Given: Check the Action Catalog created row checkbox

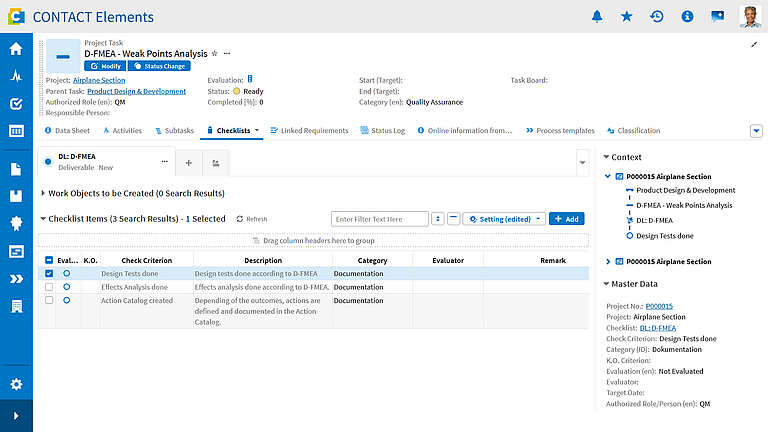Looking at the screenshot, I should (49, 300).
